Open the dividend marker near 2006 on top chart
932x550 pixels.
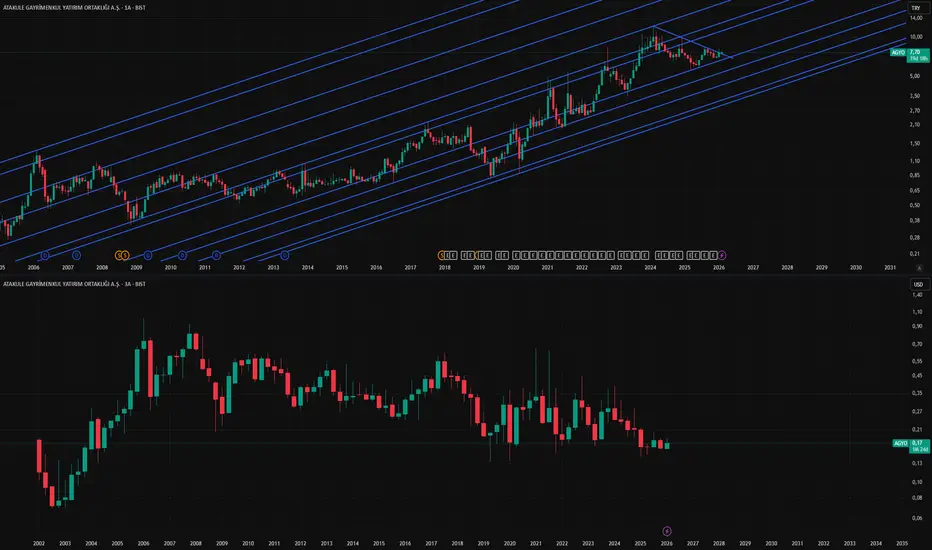45,255
